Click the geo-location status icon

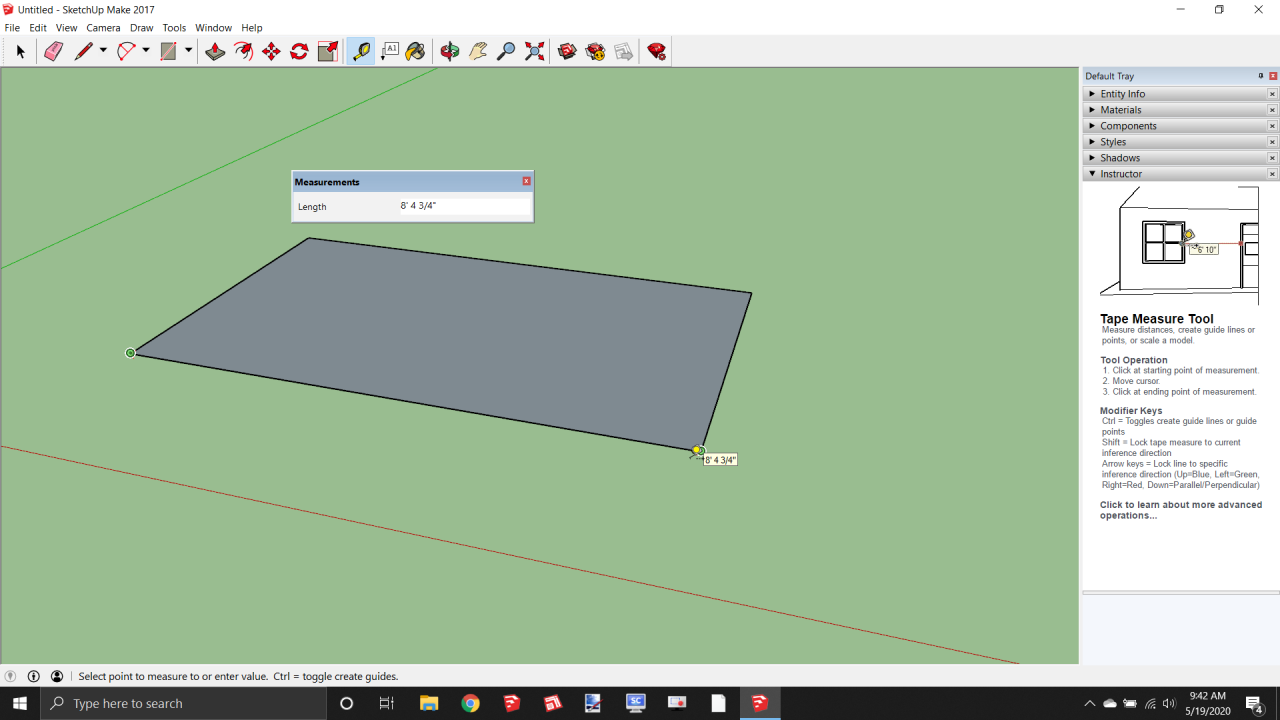[11, 676]
